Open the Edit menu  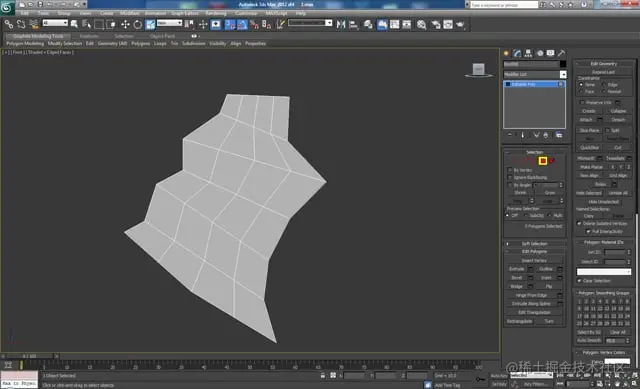pyautogui.click(x=25, y=13)
